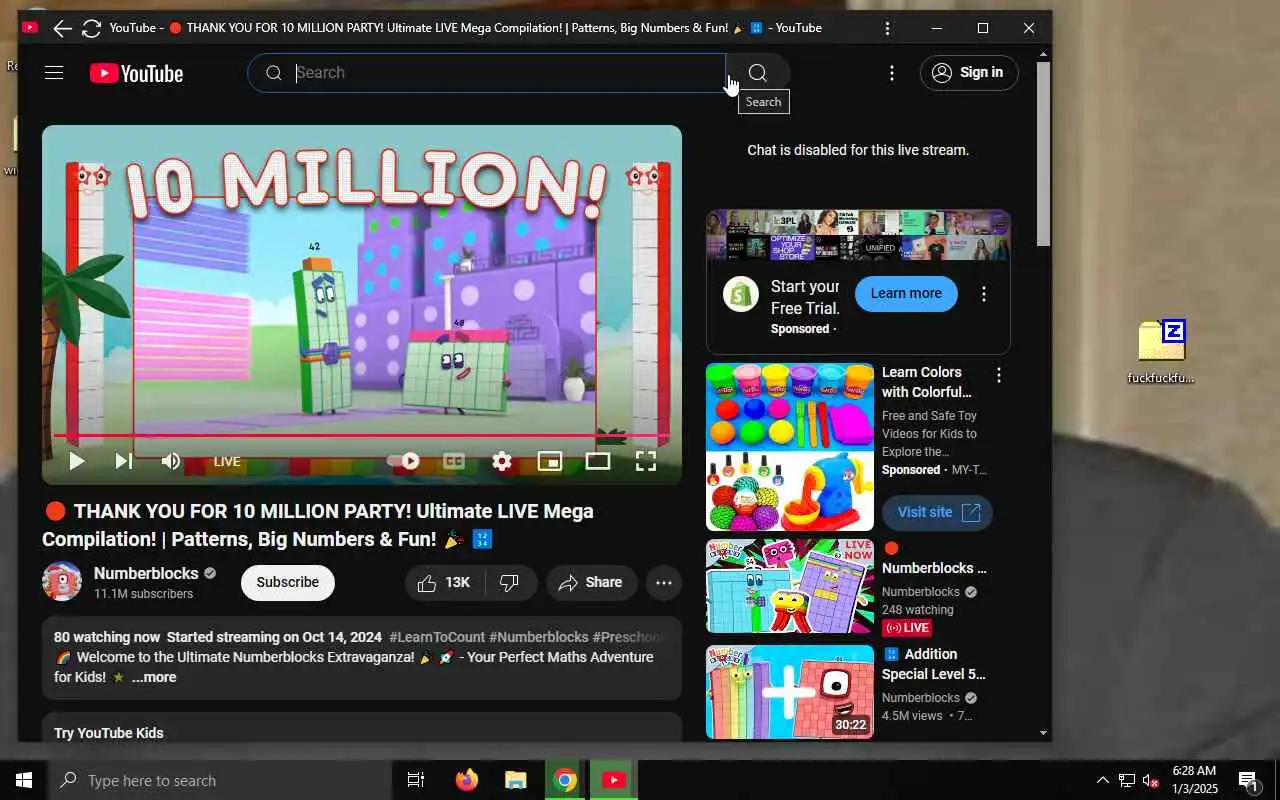Open the Shopify ad options menu
Viewport: 1280px width, 800px height.
[984, 294]
